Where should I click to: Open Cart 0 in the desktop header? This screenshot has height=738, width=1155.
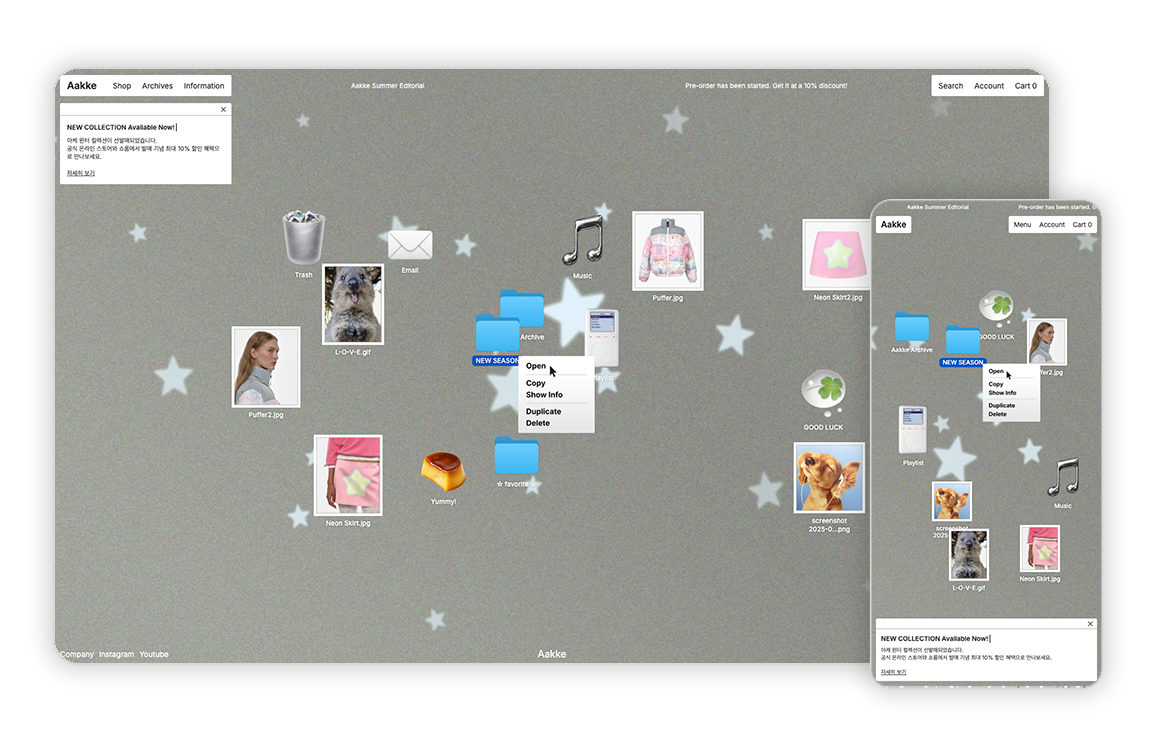pyautogui.click(x=1025, y=86)
